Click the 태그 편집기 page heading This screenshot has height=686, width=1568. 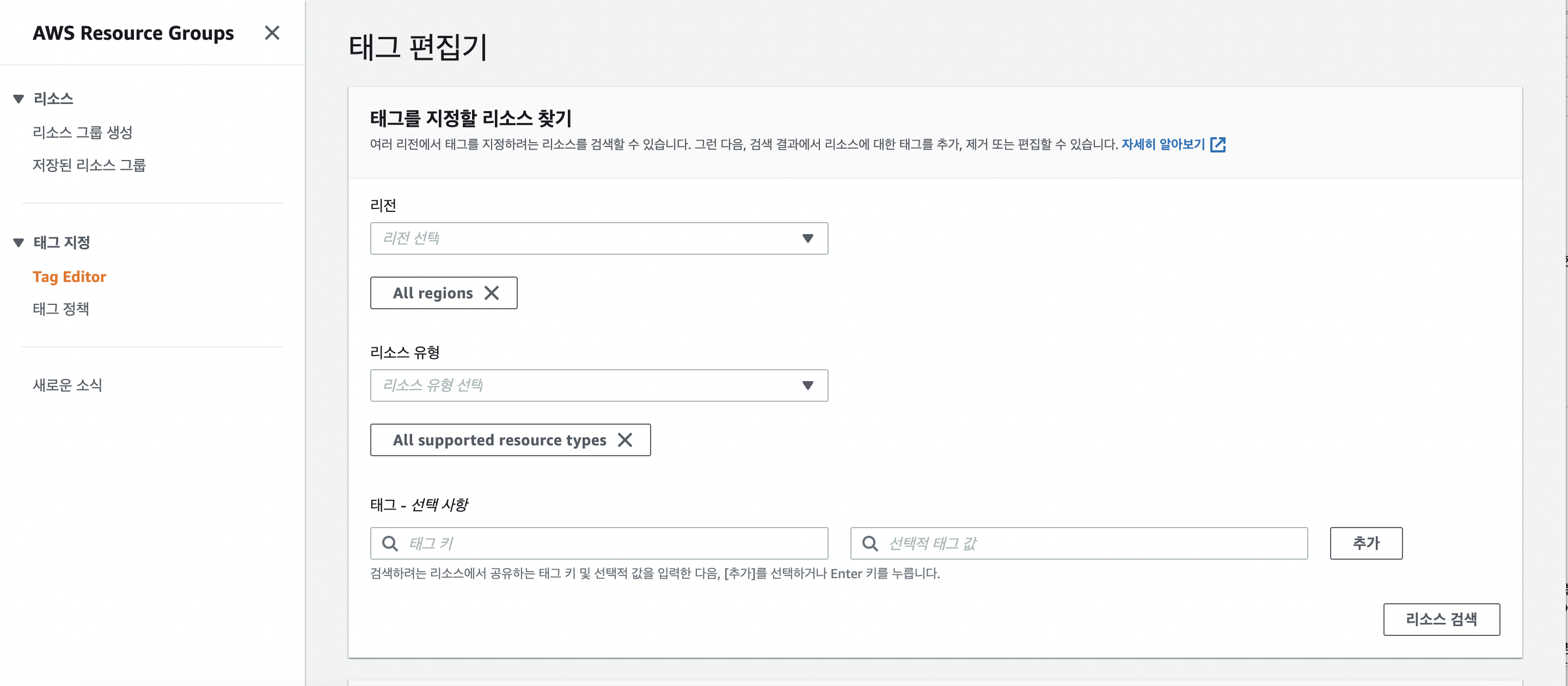pos(418,47)
